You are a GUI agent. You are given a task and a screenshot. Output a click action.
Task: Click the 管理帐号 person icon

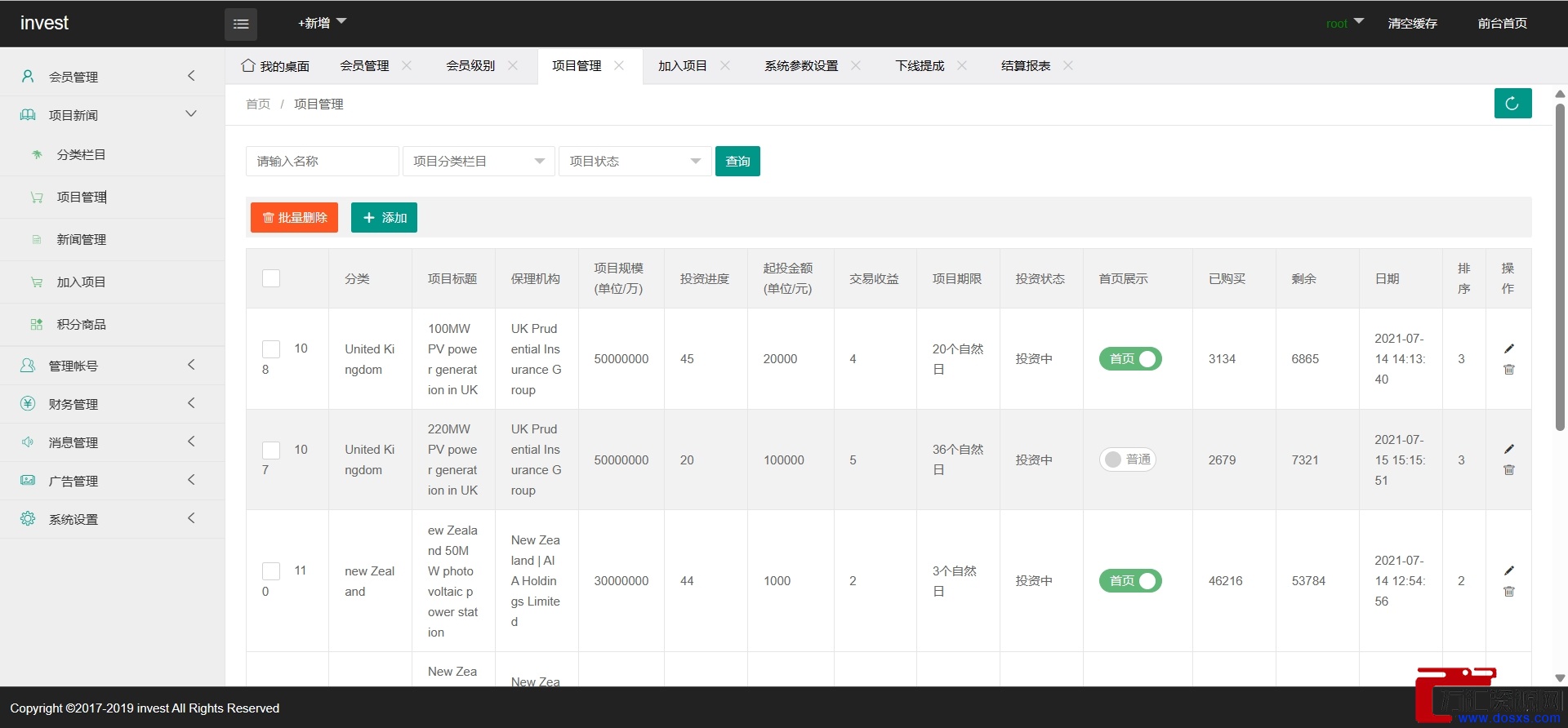click(x=28, y=365)
